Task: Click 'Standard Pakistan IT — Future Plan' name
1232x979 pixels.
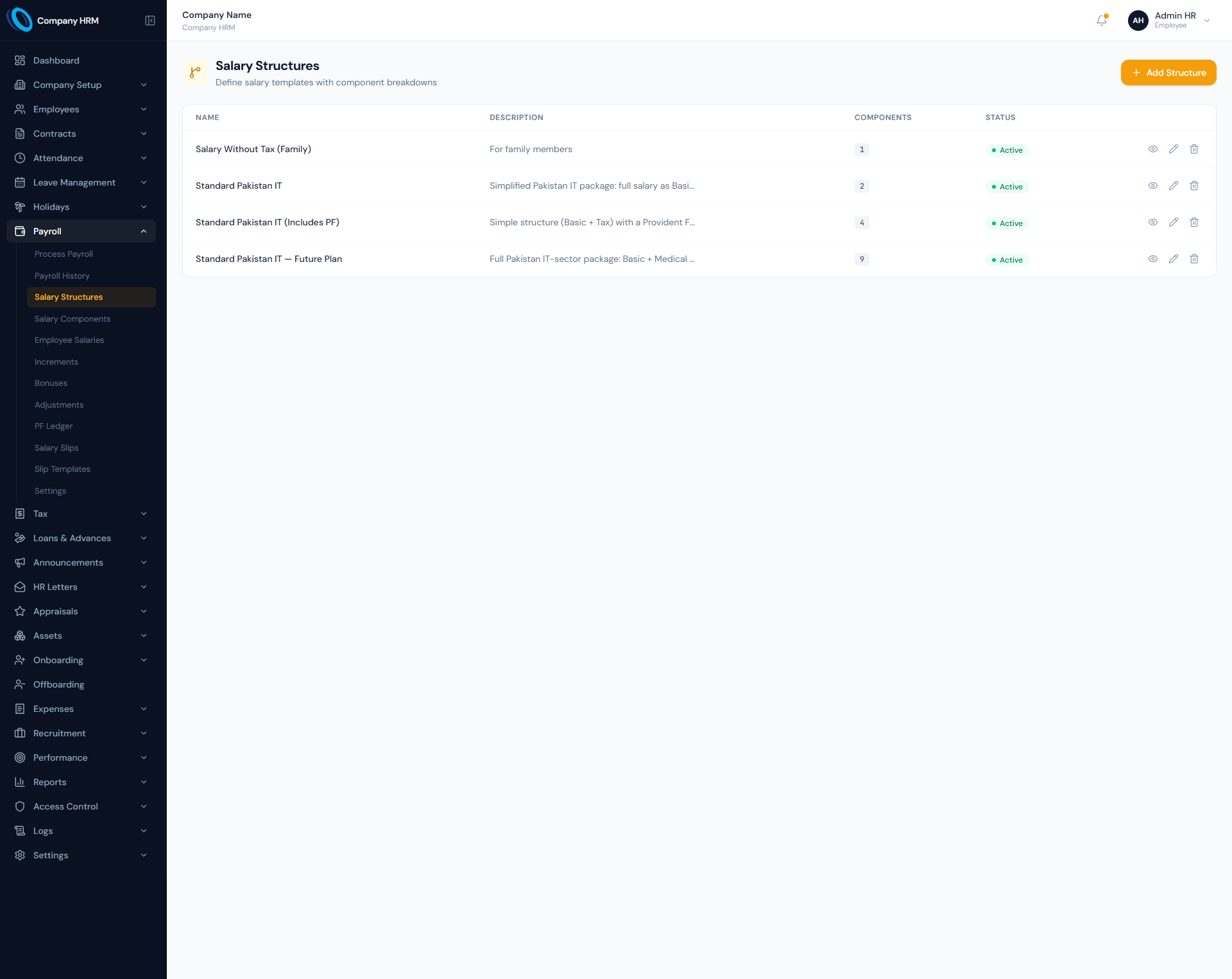Action: tap(269, 259)
